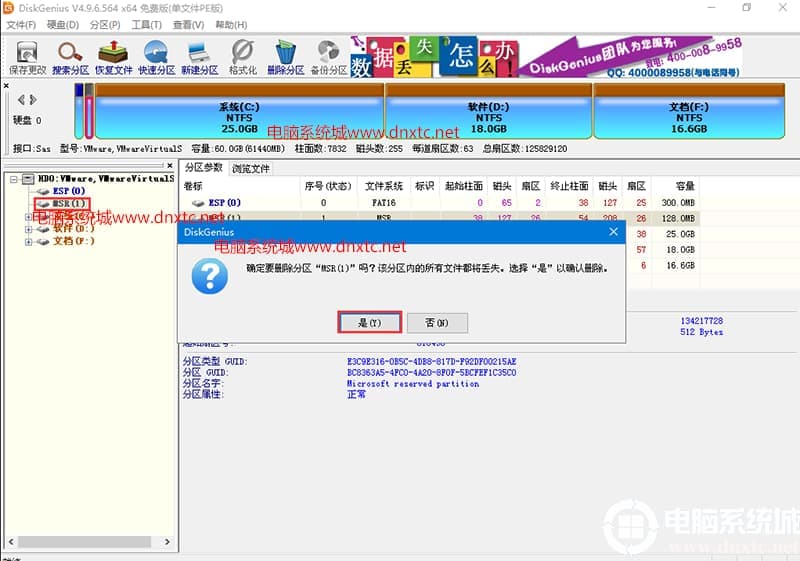Select the small blue ESP block in disk map
Screen dimensions: 800x561
tap(79, 111)
